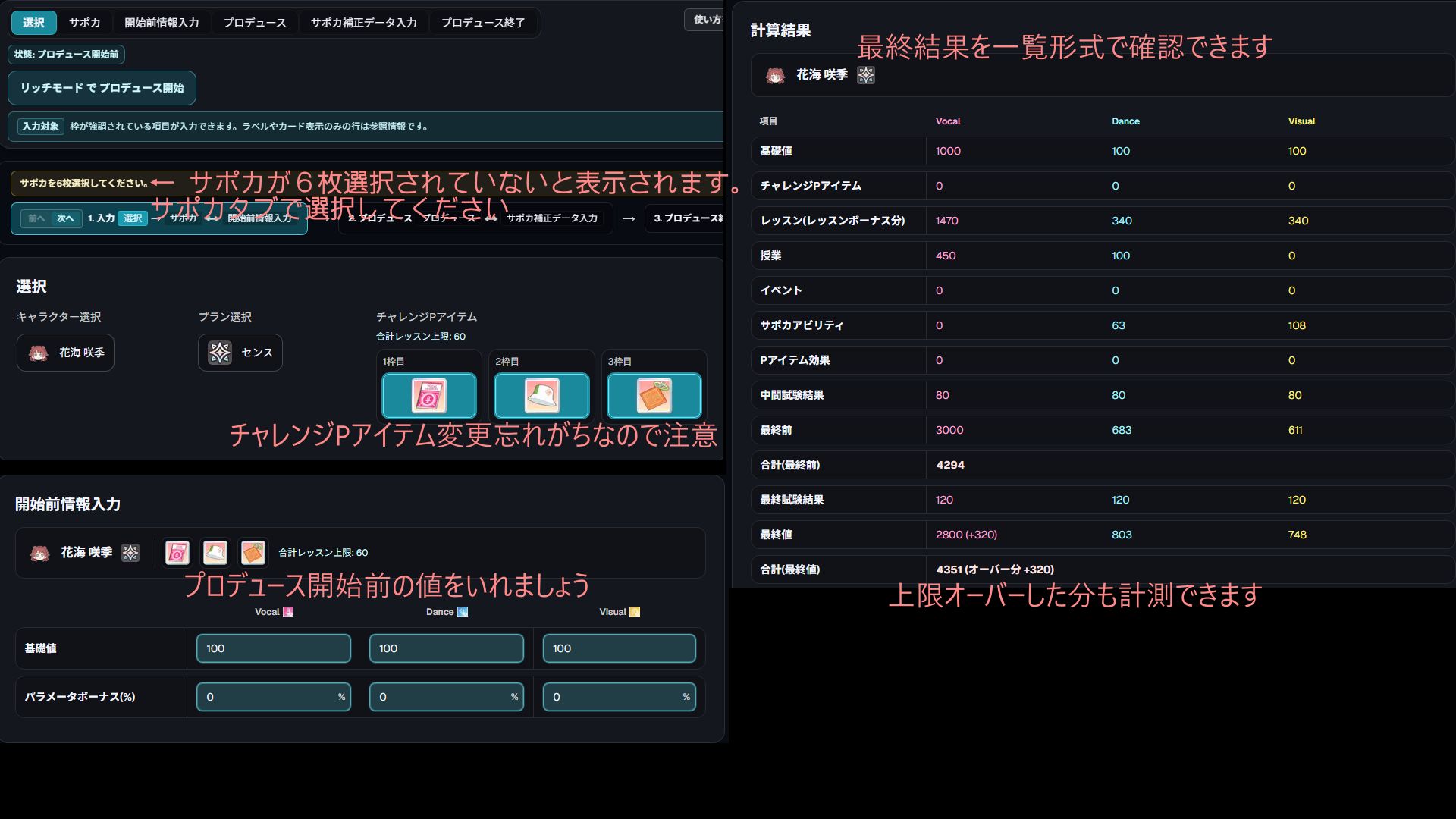Open the プロデュース終了 tab

coord(483,23)
